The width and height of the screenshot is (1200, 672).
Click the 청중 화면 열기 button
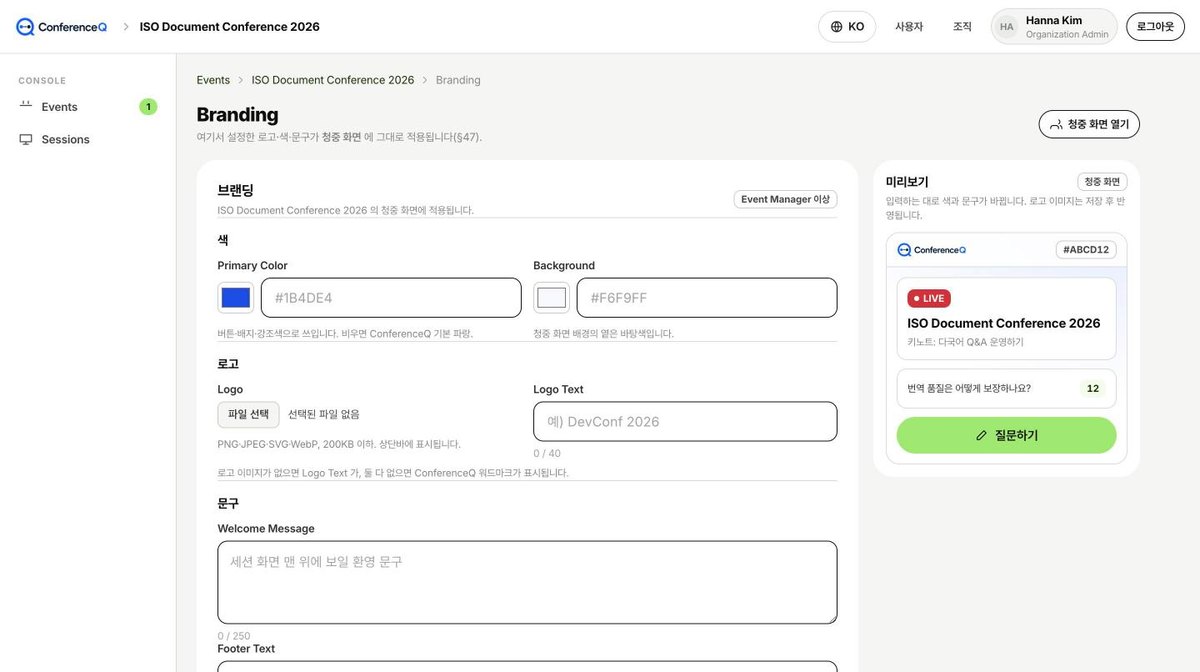(1089, 124)
